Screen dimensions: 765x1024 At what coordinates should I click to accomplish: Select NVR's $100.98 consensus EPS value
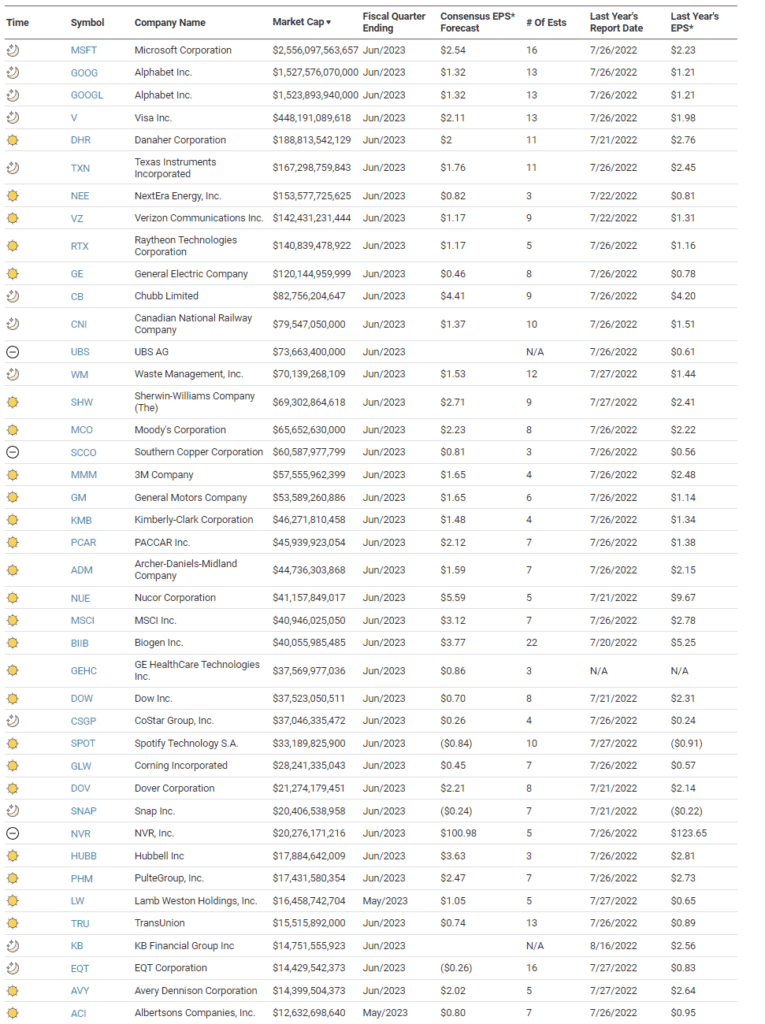tap(459, 833)
